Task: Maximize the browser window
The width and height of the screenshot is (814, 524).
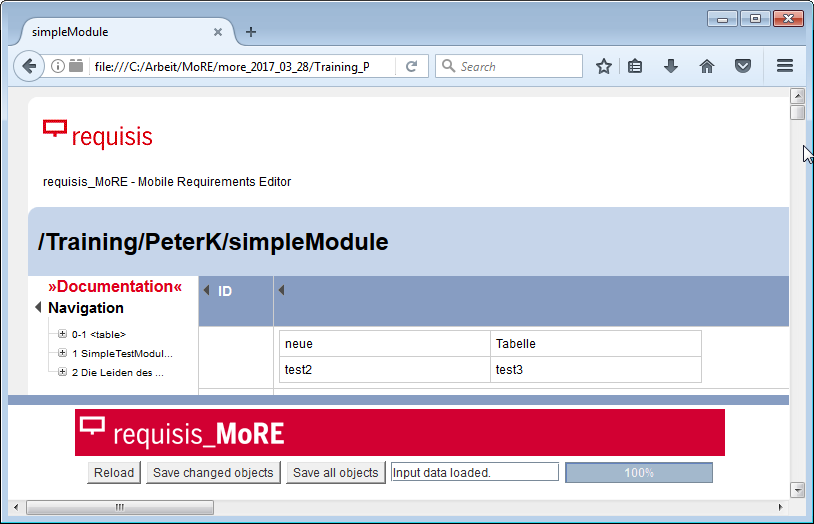Action: click(x=755, y=19)
